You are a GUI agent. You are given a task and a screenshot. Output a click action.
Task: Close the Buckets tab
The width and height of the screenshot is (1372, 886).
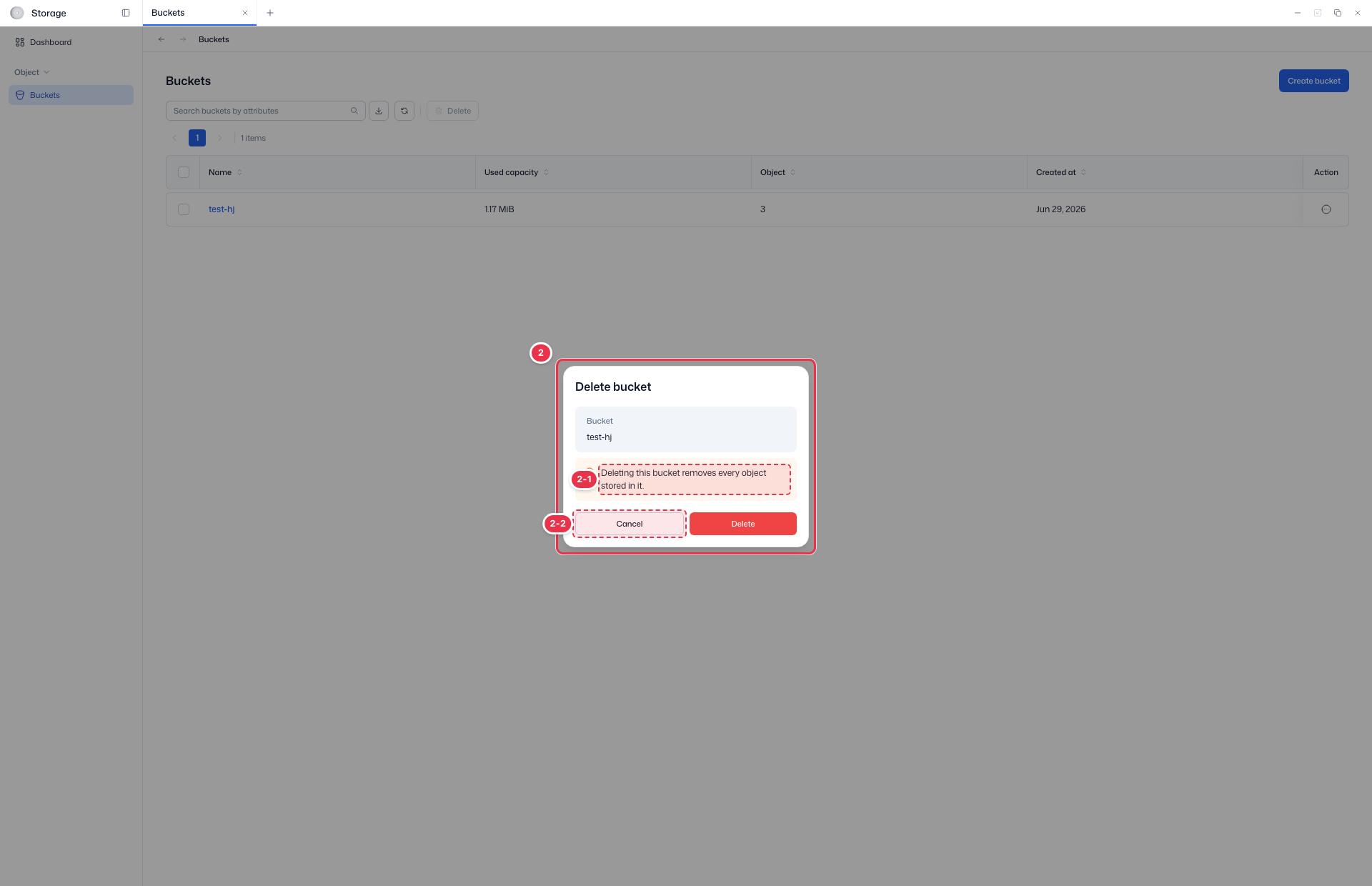(x=245, y=13)
